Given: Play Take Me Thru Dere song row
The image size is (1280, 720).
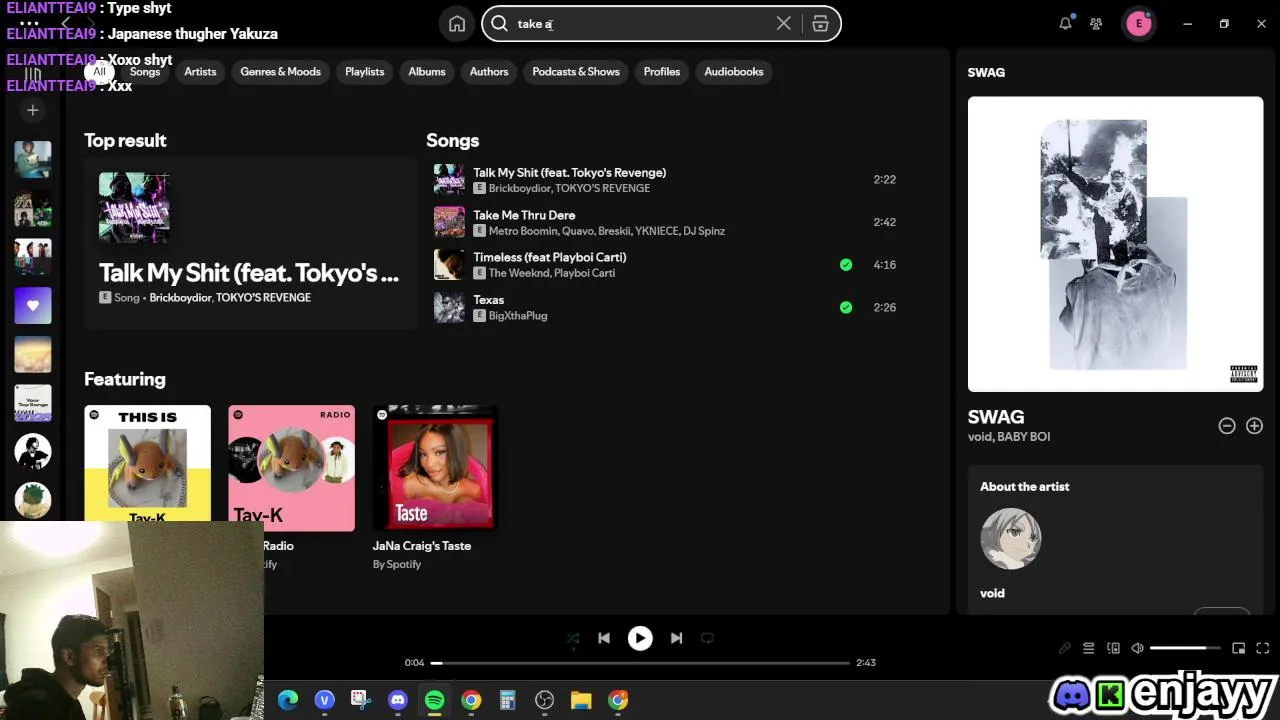Looking at the screenshot, I should 665,222.
